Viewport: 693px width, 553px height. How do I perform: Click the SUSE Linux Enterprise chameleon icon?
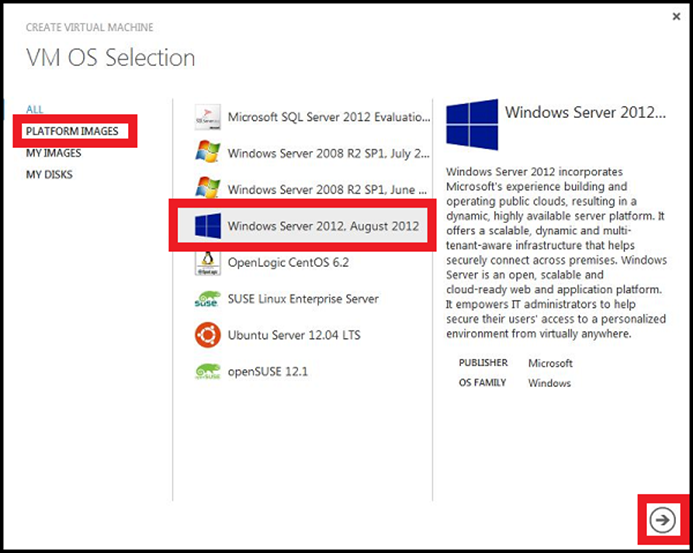207,299
